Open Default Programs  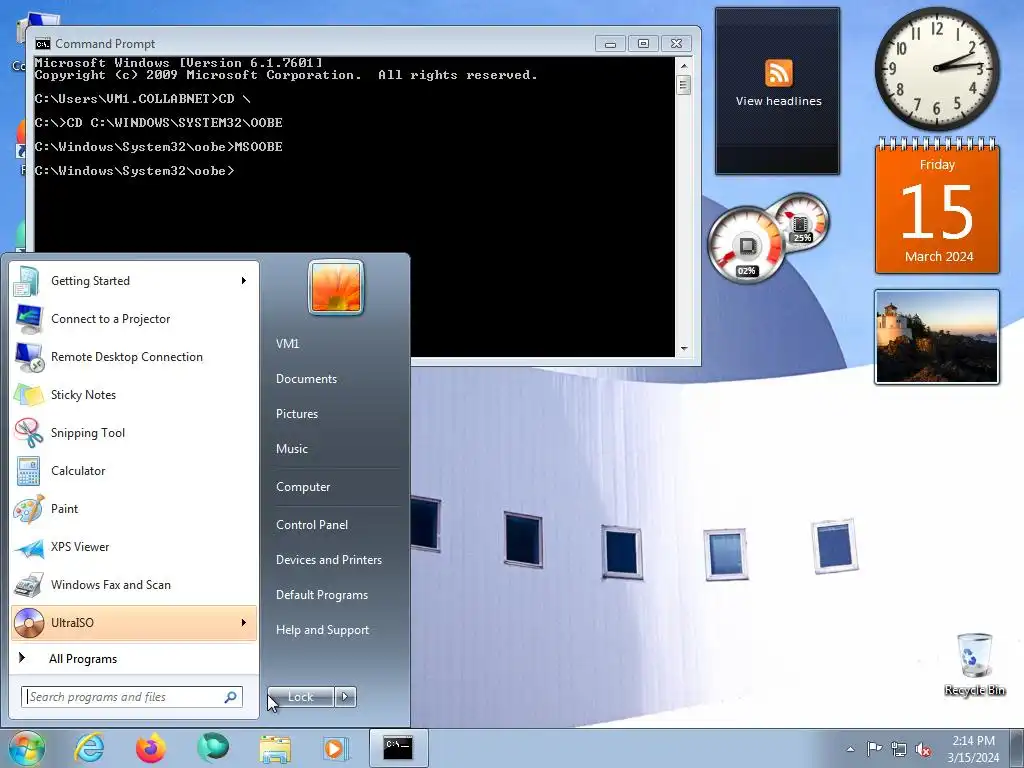[x=322, y=595]
